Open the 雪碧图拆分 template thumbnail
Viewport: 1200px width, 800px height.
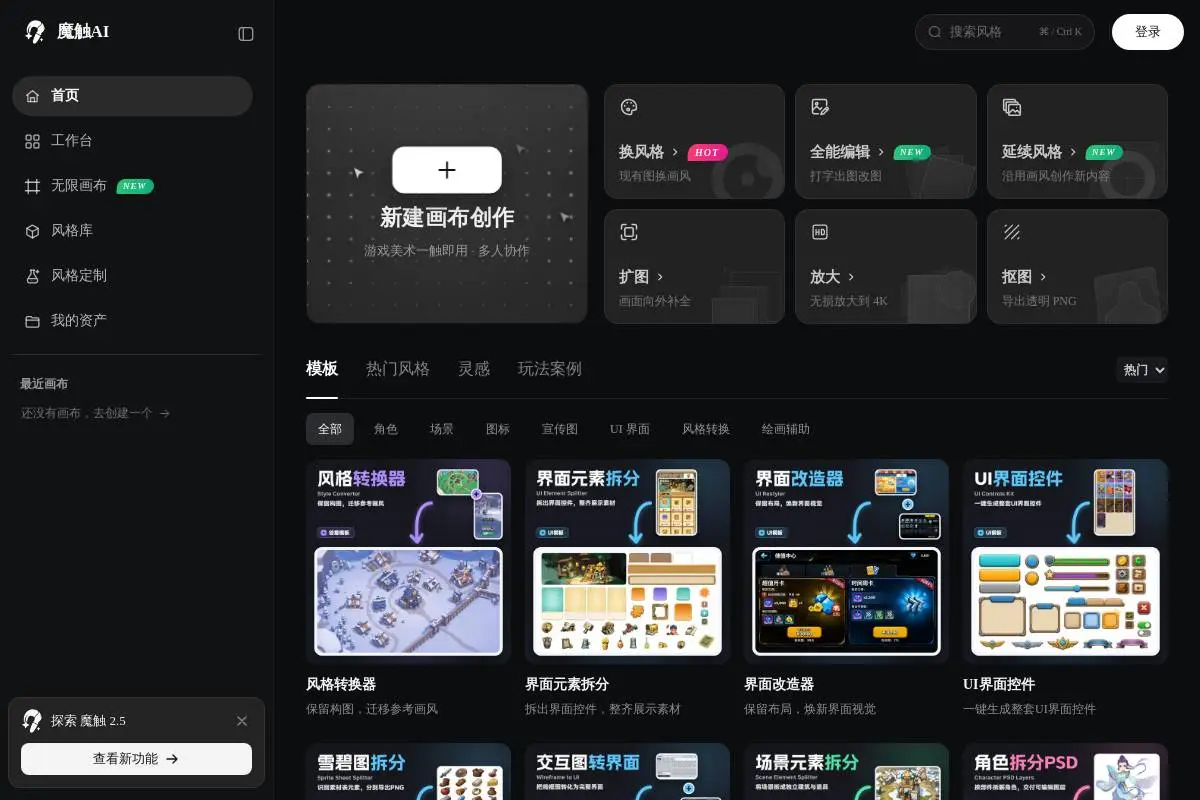point(408,771)
